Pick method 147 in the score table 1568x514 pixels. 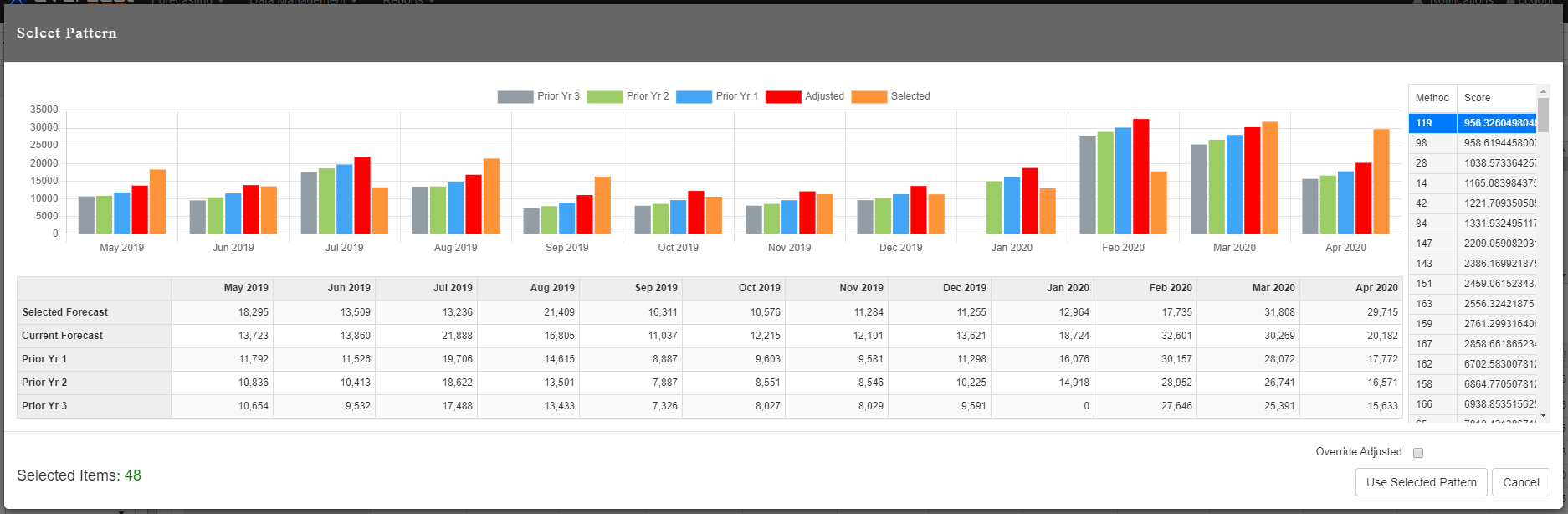pos(1432,244)
